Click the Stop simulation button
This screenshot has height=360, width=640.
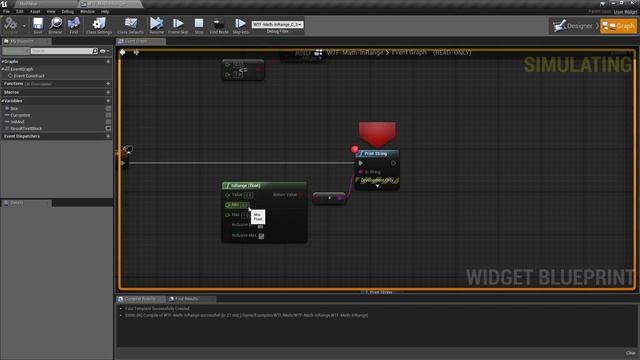click(x=199, y=25)
